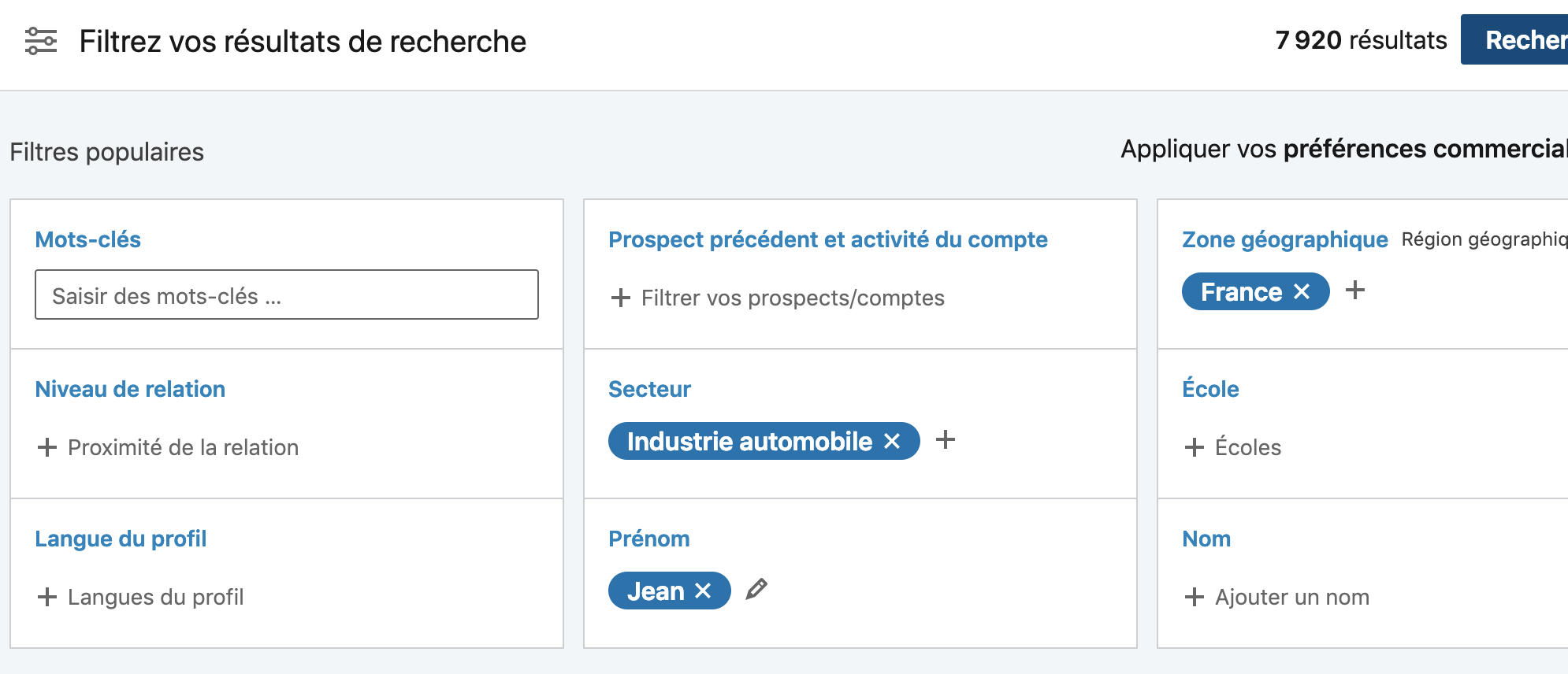Expand the Écoles filter
The width and height of the screenshot is (1568, 674).
pos(1233,447)
